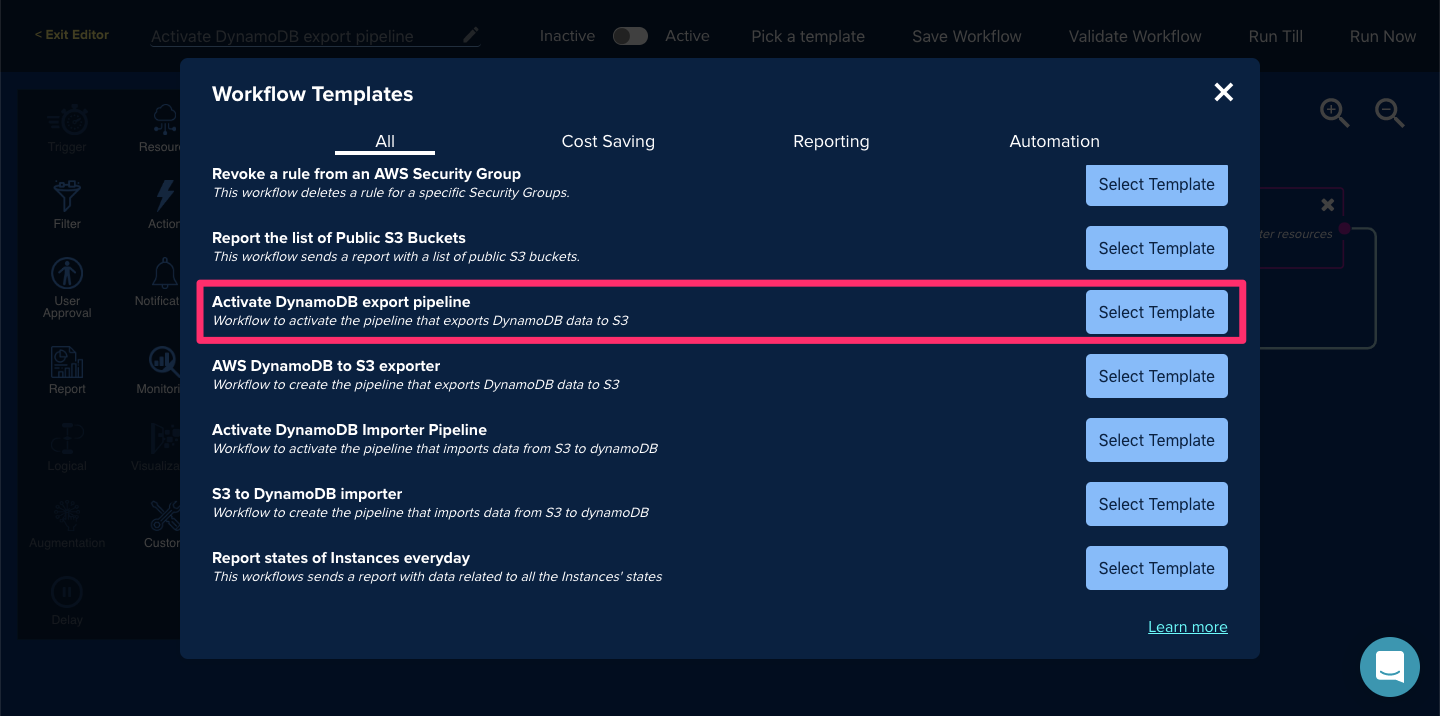
Task: Click Save Workflow in the top bar
Action: [967, 36]
